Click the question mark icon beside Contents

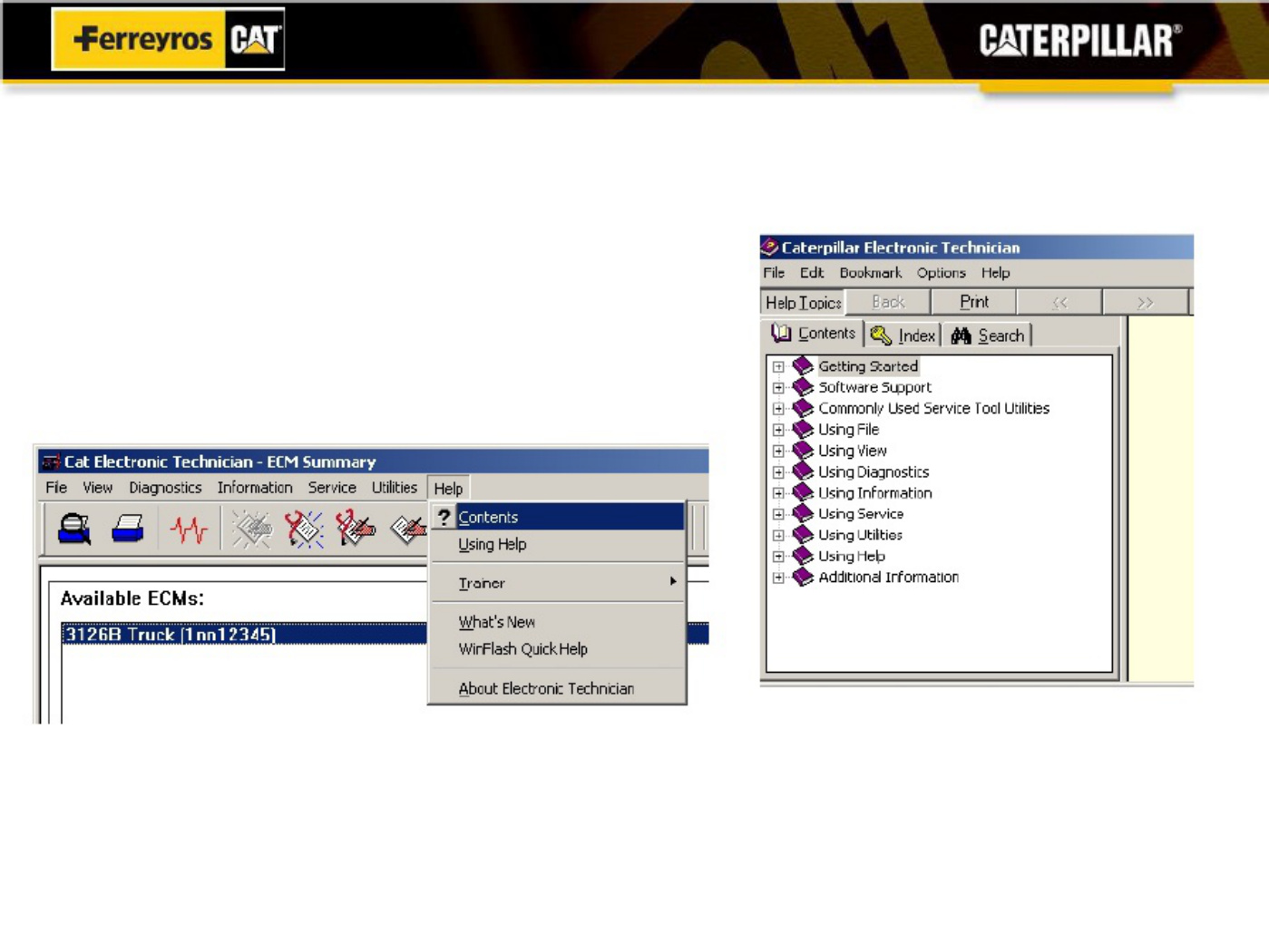tap(444, 517)
